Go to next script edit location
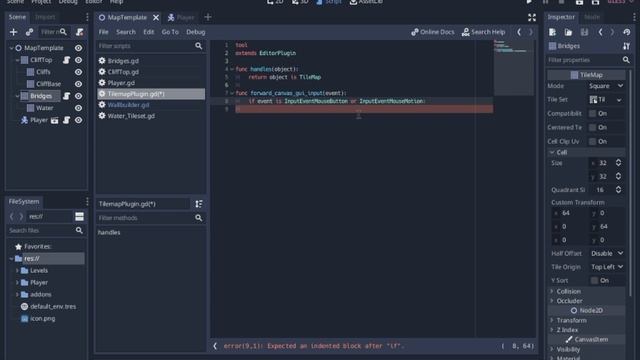Image resolution: width=640 pixels, height=360 pixels. tap(531, 32)
